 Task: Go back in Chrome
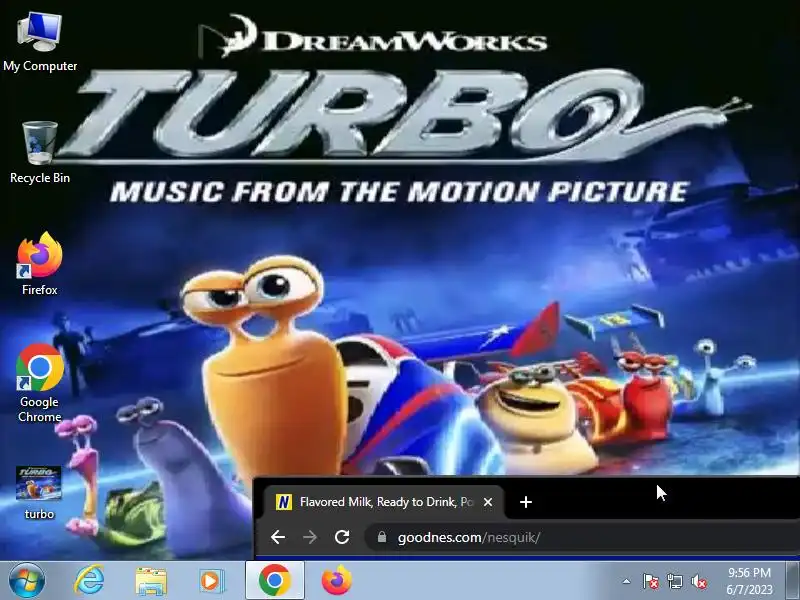[x=278, y=537]
